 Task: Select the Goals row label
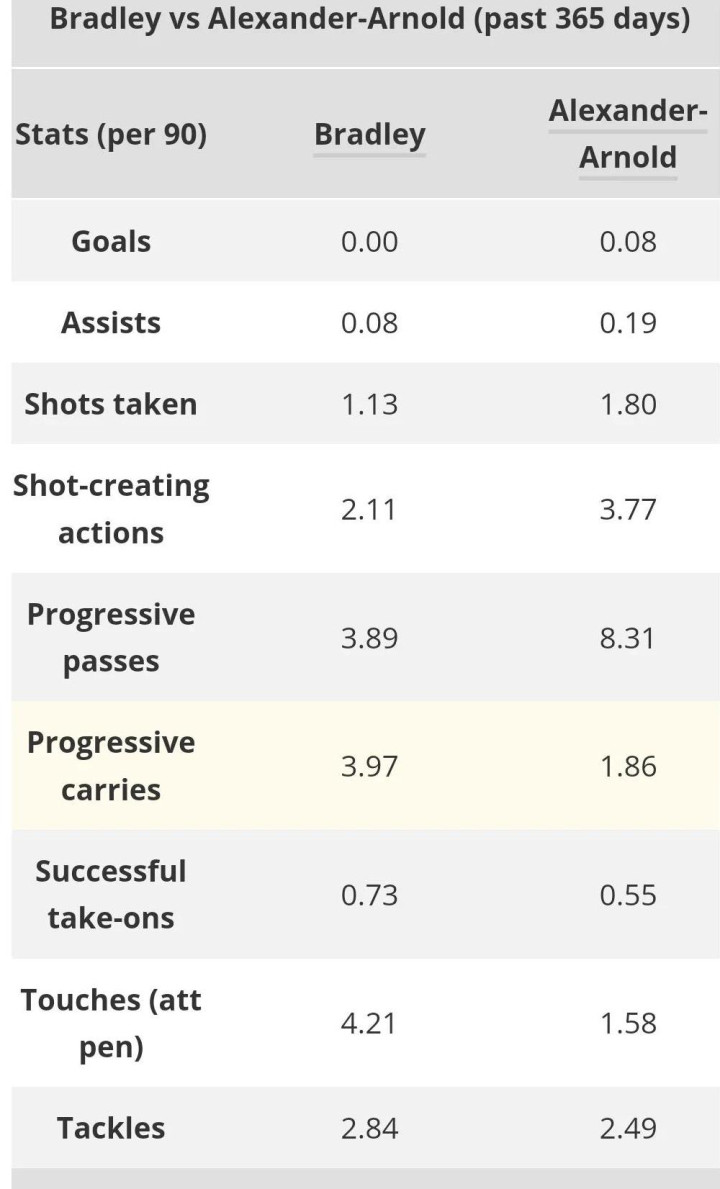coord(111,241)
